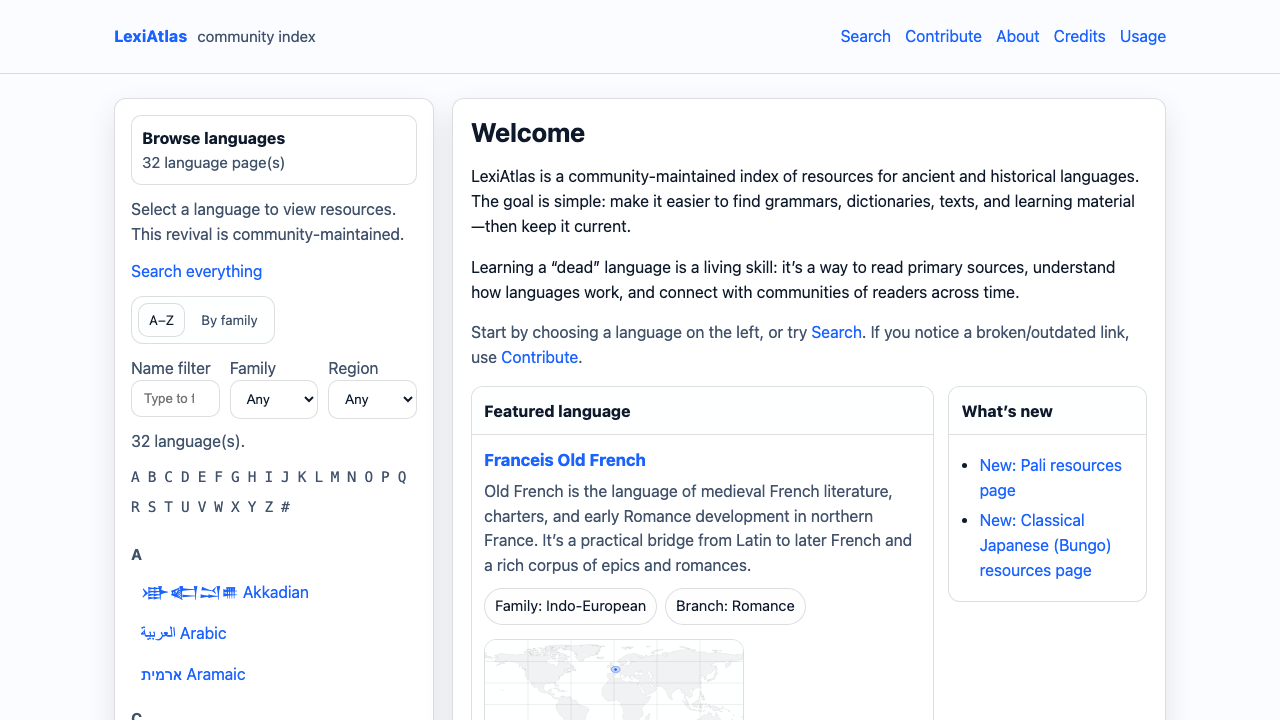Switch to A–Z browse view
This screenshot has height=720, width=1280.
[161, 321]
